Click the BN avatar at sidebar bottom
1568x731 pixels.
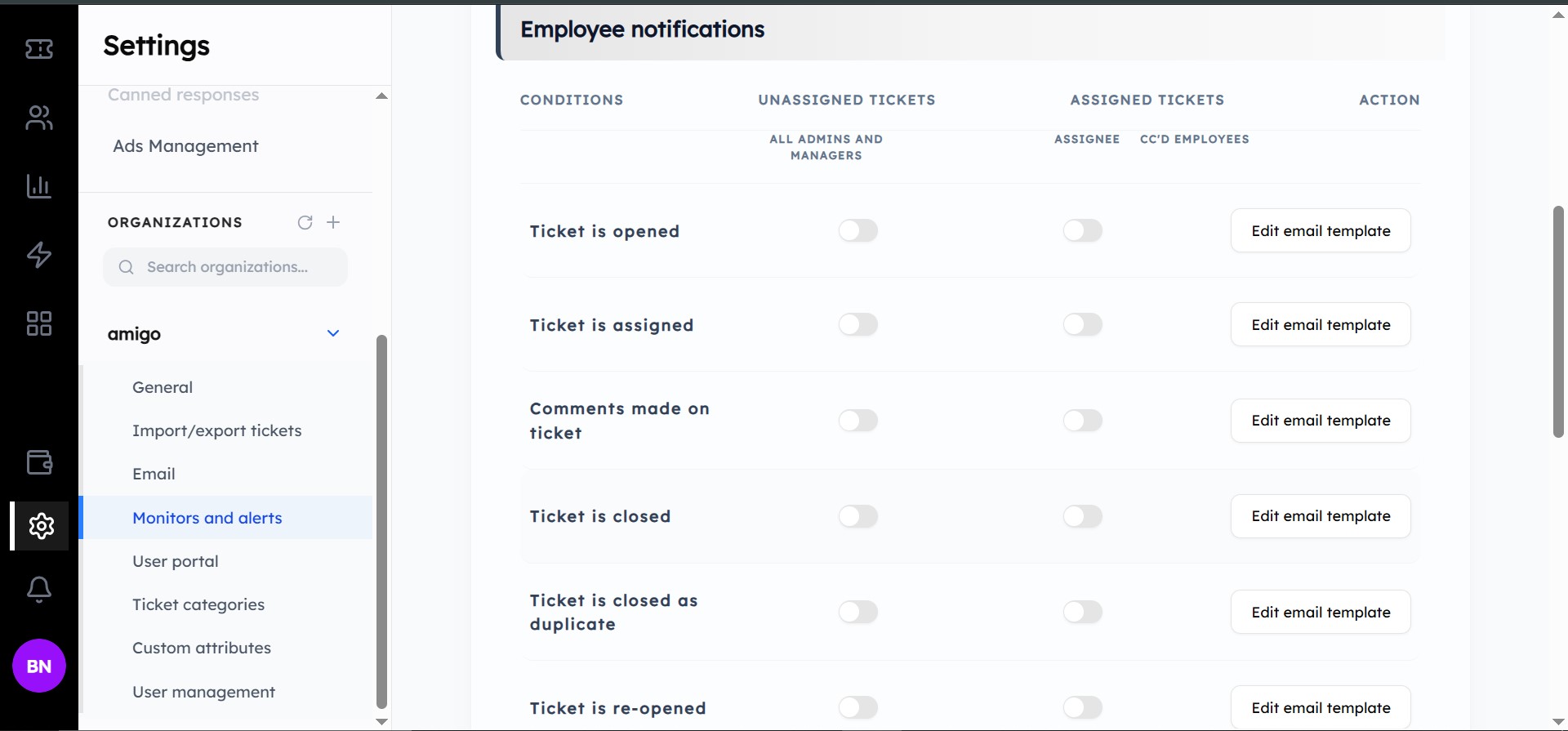pos(38,665)
